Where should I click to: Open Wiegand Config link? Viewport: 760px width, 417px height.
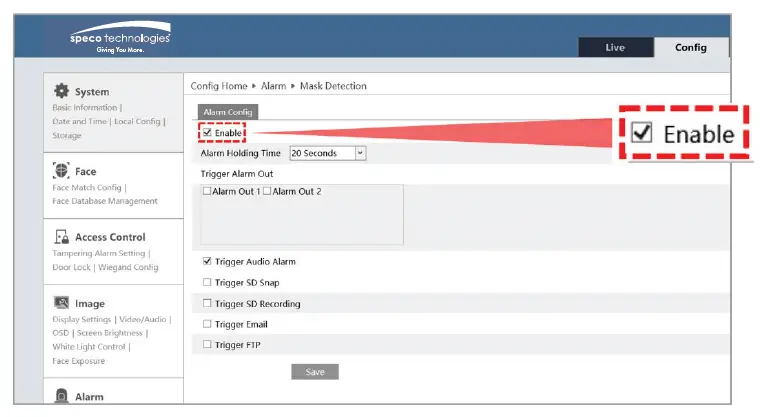128,267
